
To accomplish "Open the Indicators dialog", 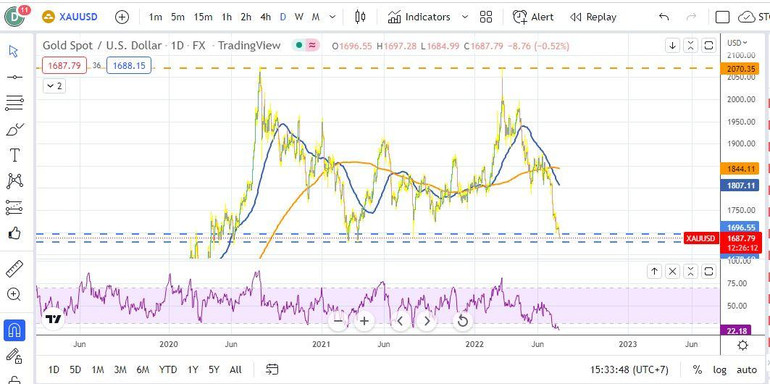I will [419, 17].
